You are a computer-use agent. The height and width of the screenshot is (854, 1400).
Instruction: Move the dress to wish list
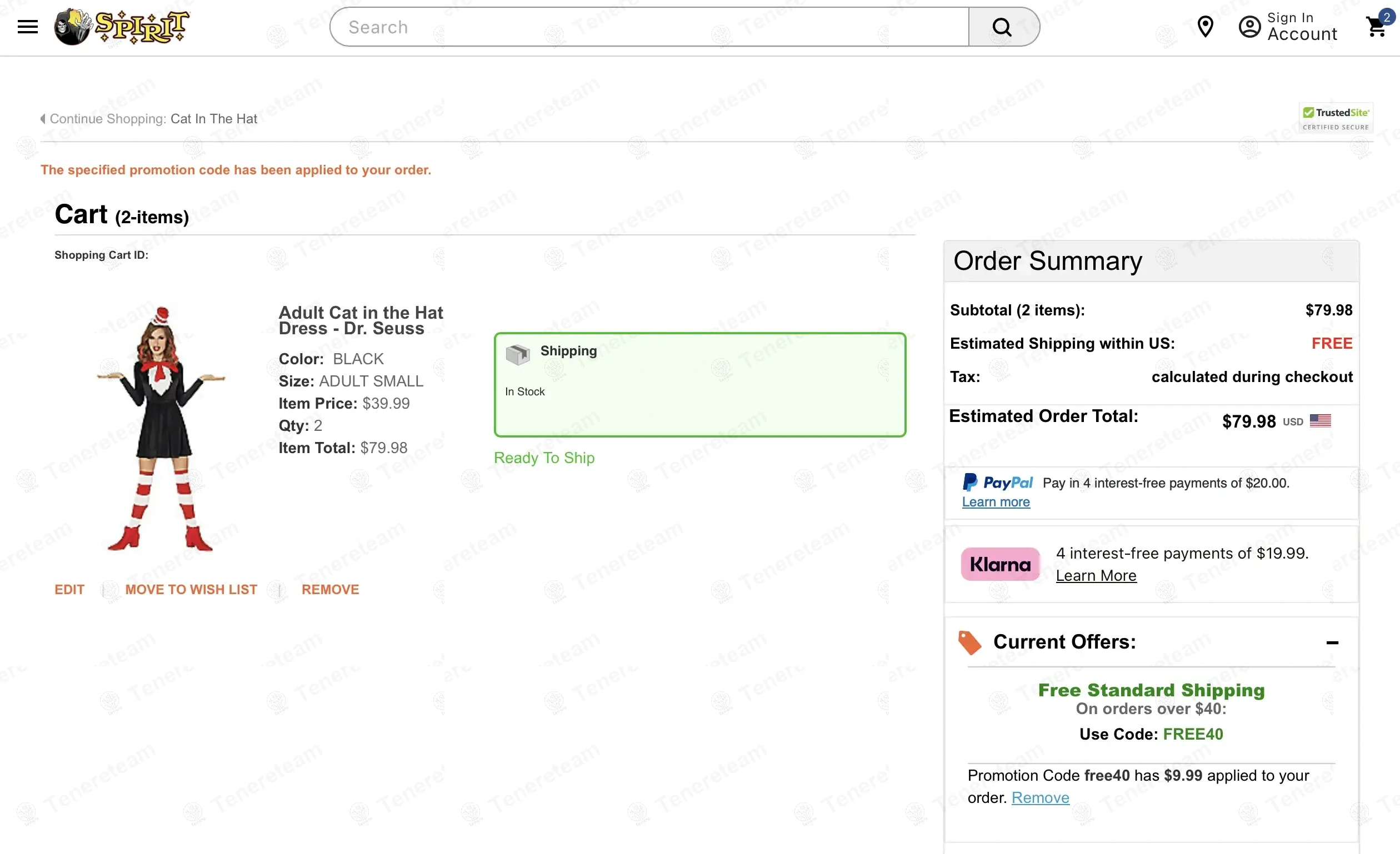191,589
